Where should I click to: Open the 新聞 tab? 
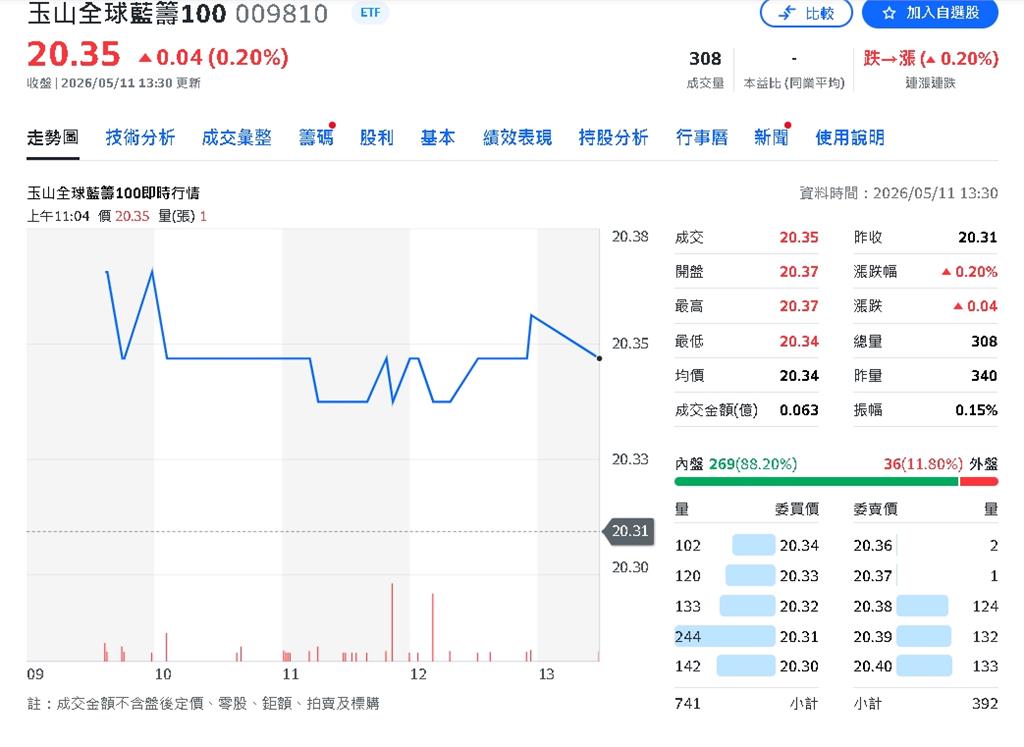pos(771,138)
